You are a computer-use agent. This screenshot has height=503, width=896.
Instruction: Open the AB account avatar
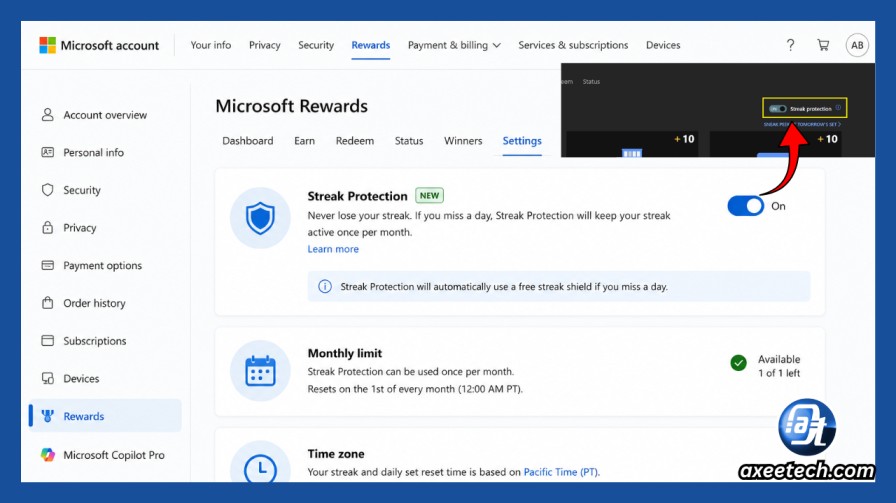[x=857, y=45]
